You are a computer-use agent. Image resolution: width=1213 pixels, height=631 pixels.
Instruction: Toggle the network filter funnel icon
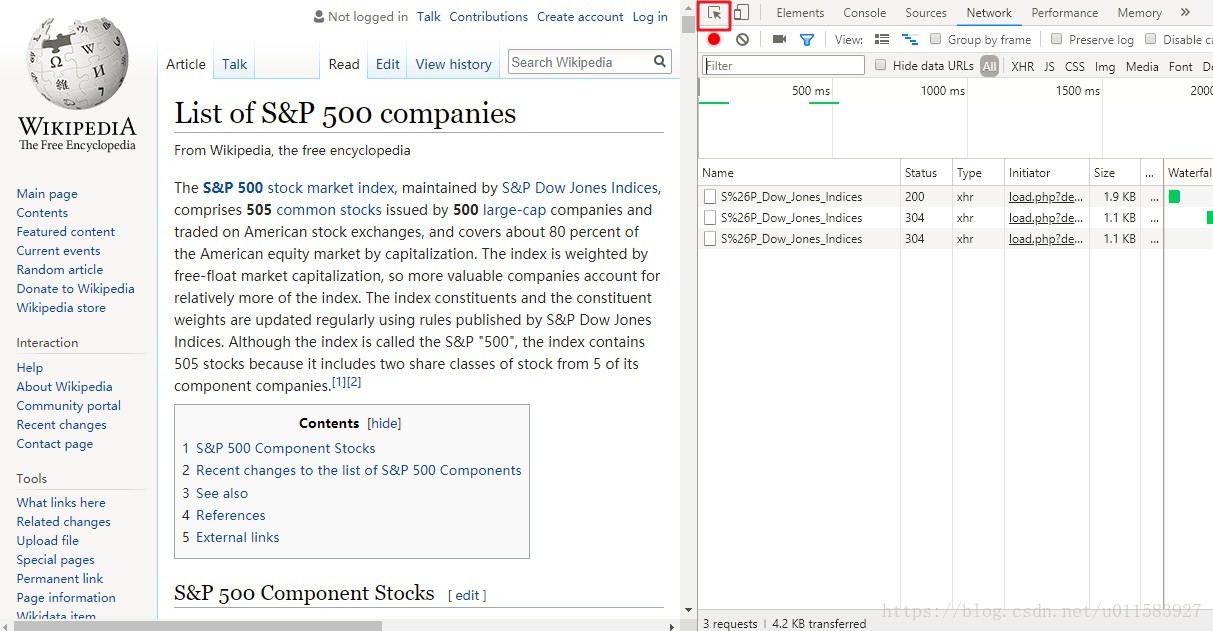[x=807, y=40]
